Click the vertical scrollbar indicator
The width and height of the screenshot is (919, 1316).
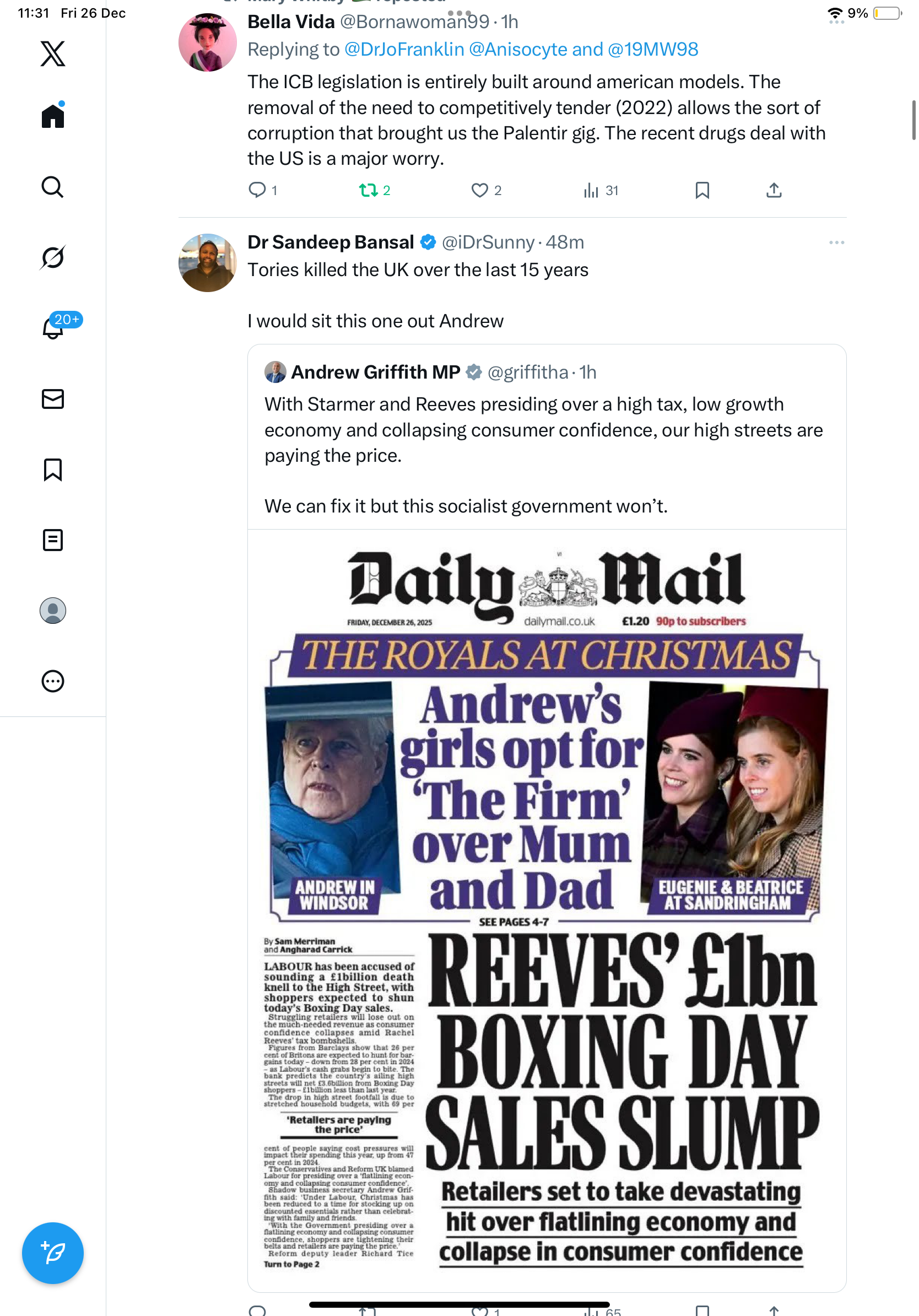(x=913, y=120)
